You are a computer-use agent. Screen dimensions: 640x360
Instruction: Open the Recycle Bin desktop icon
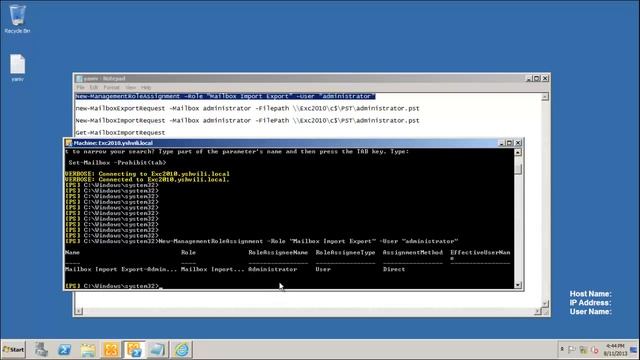17,19
